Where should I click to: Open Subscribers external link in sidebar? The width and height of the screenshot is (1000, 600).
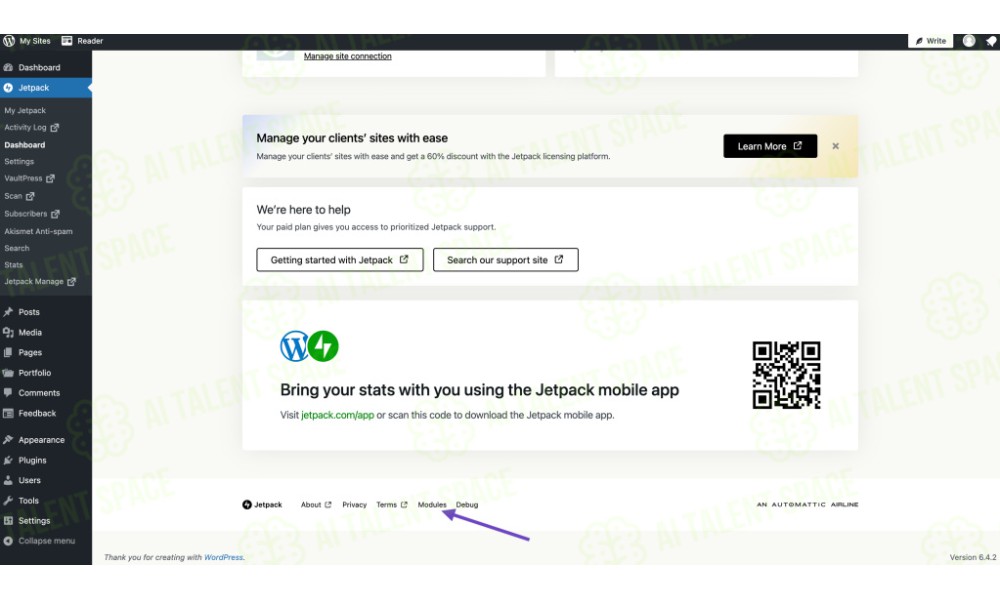pyautogui.click(x=32, y=214)
